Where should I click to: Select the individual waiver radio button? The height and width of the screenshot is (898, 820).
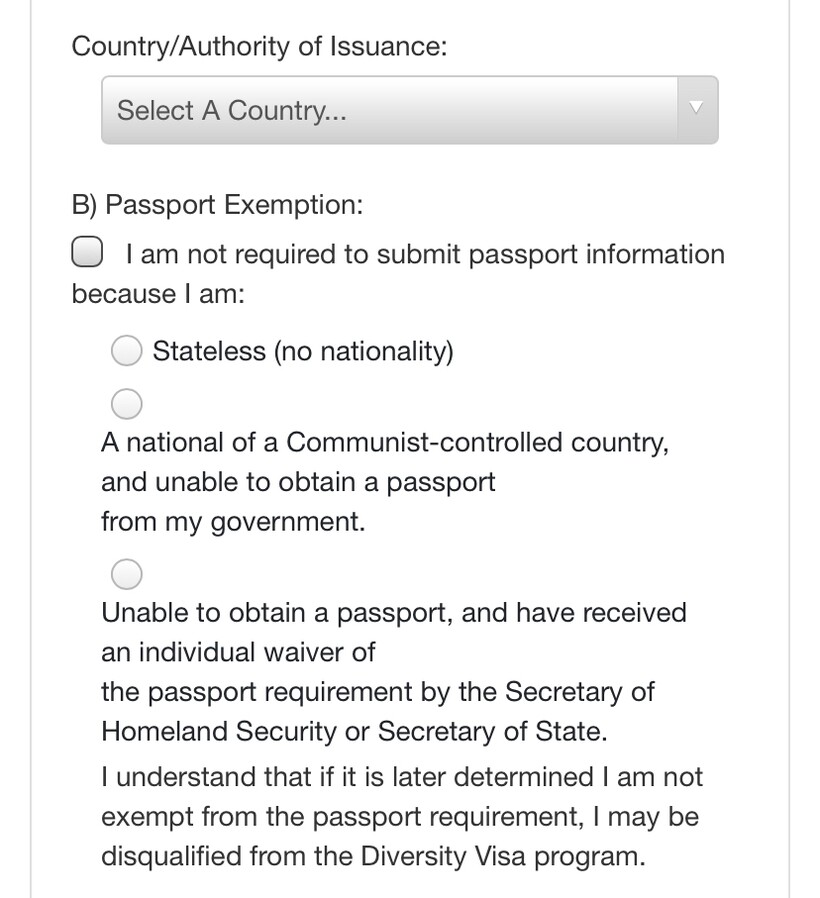click(x=126, y=574)
